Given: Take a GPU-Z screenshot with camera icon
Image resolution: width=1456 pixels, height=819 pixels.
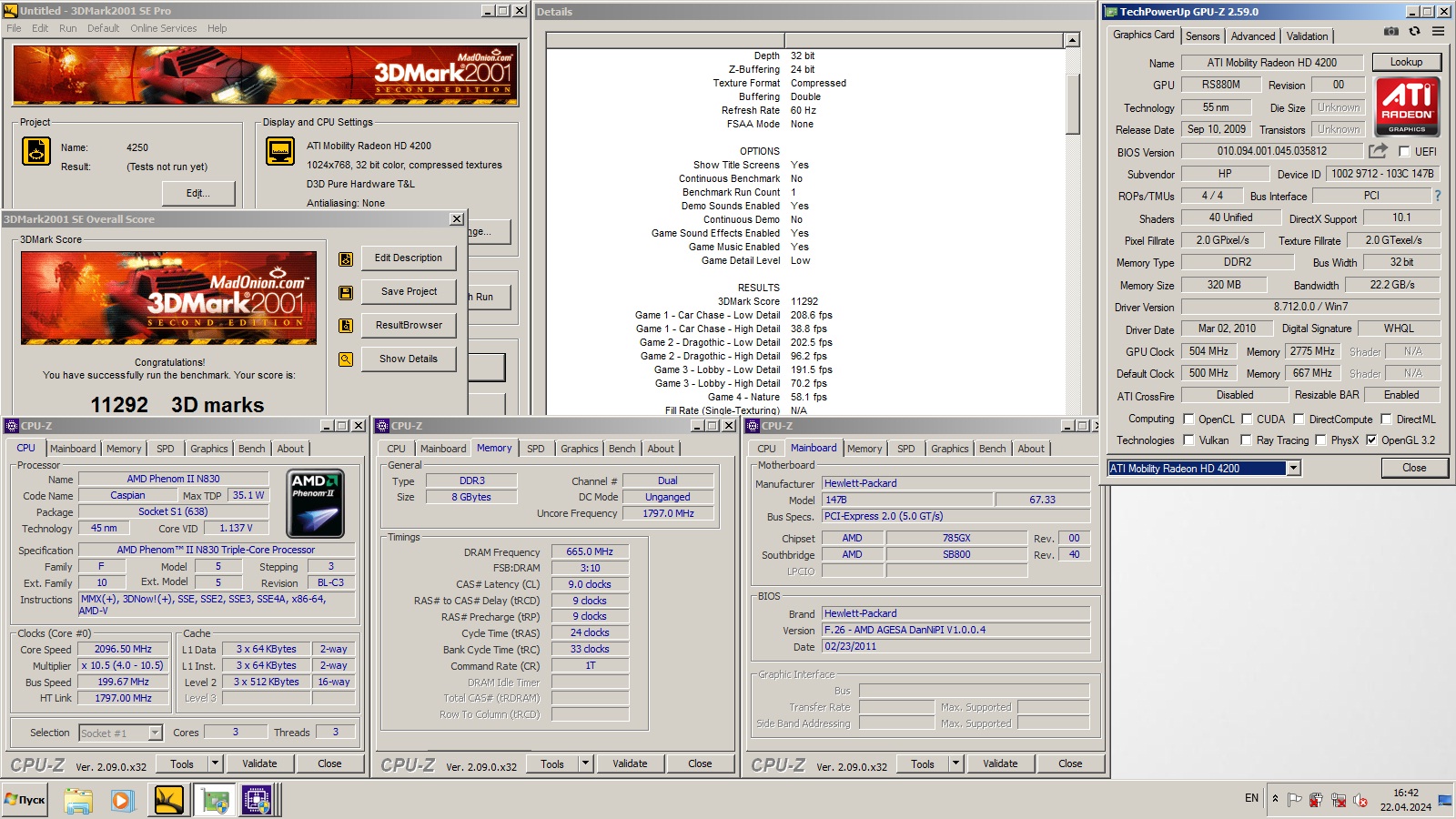Looking at the screenshot, I should click(x=1391, y=31).
